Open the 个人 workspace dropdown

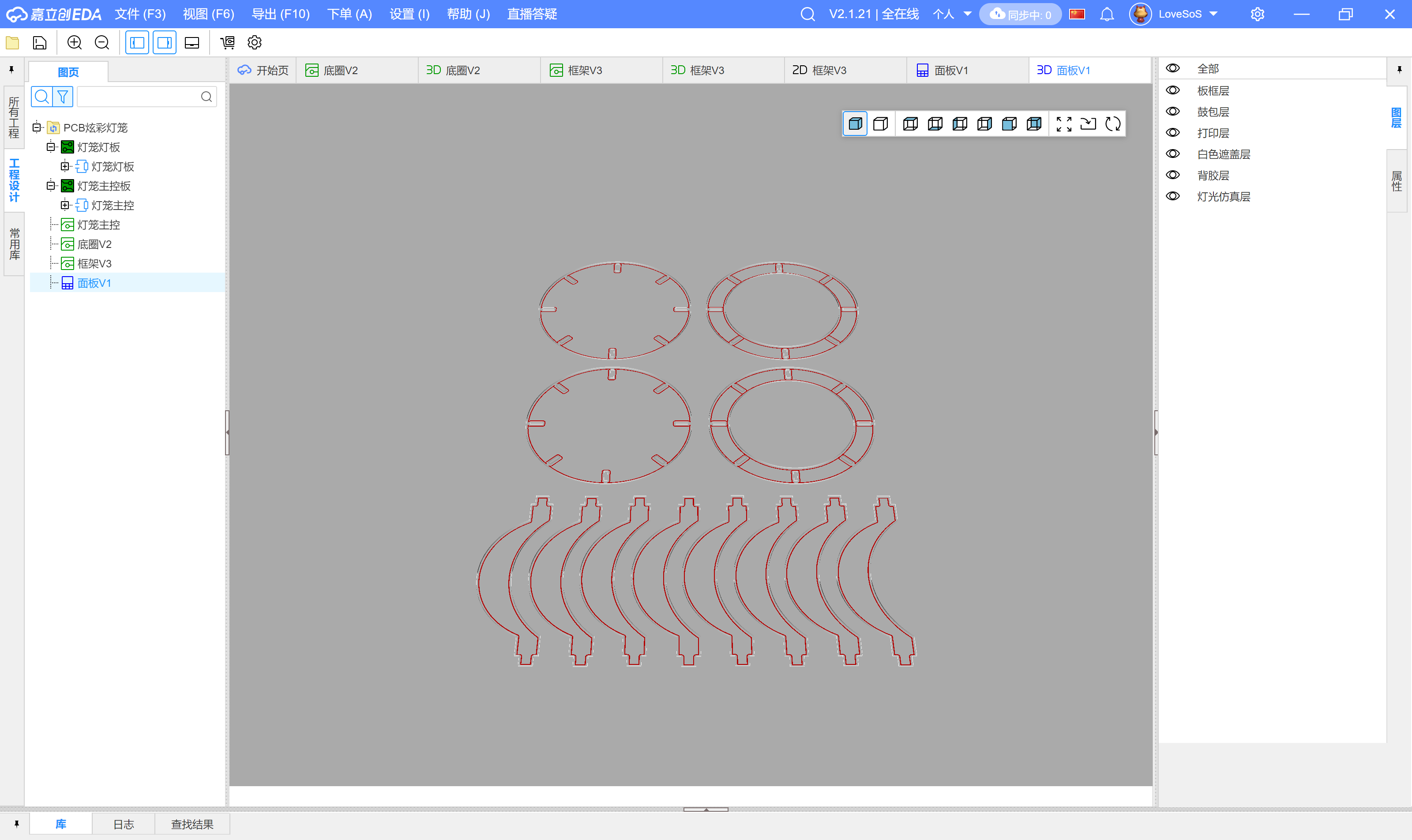pyautogui.click(x=952, y=14)
